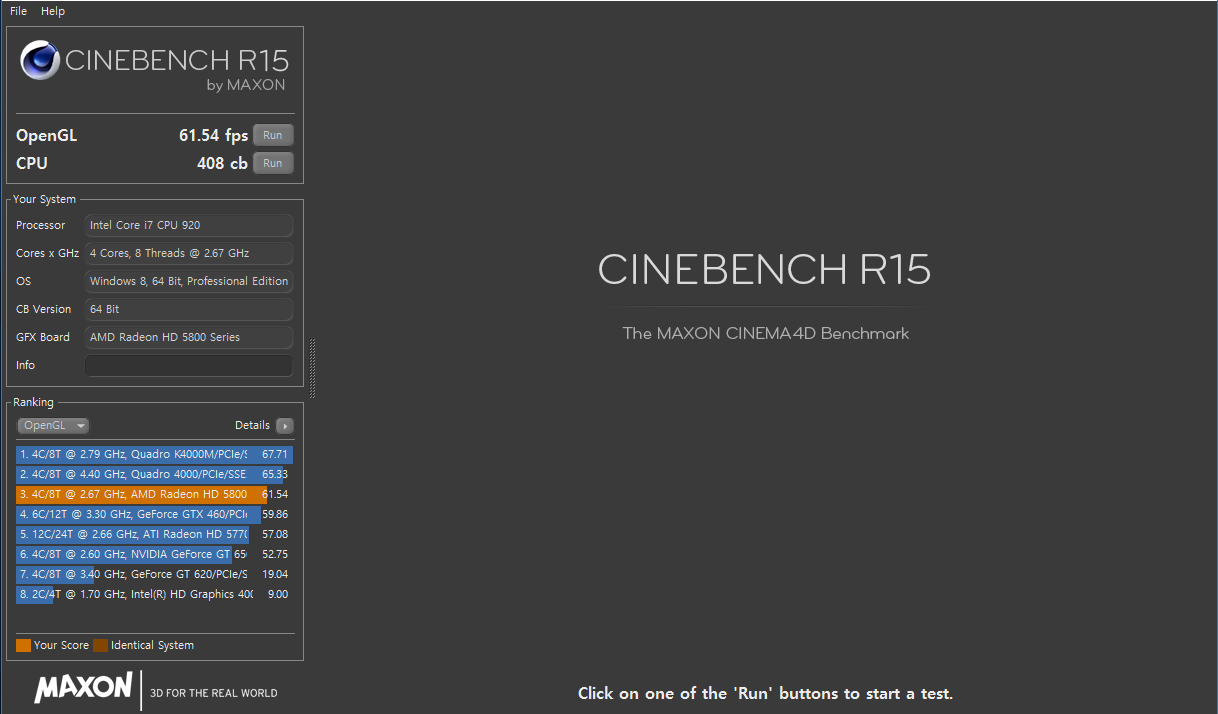Click the 19.04 score in ranking
This screenshot has height=714, width=1218.
pyautogui.click(x=275, y=574)
